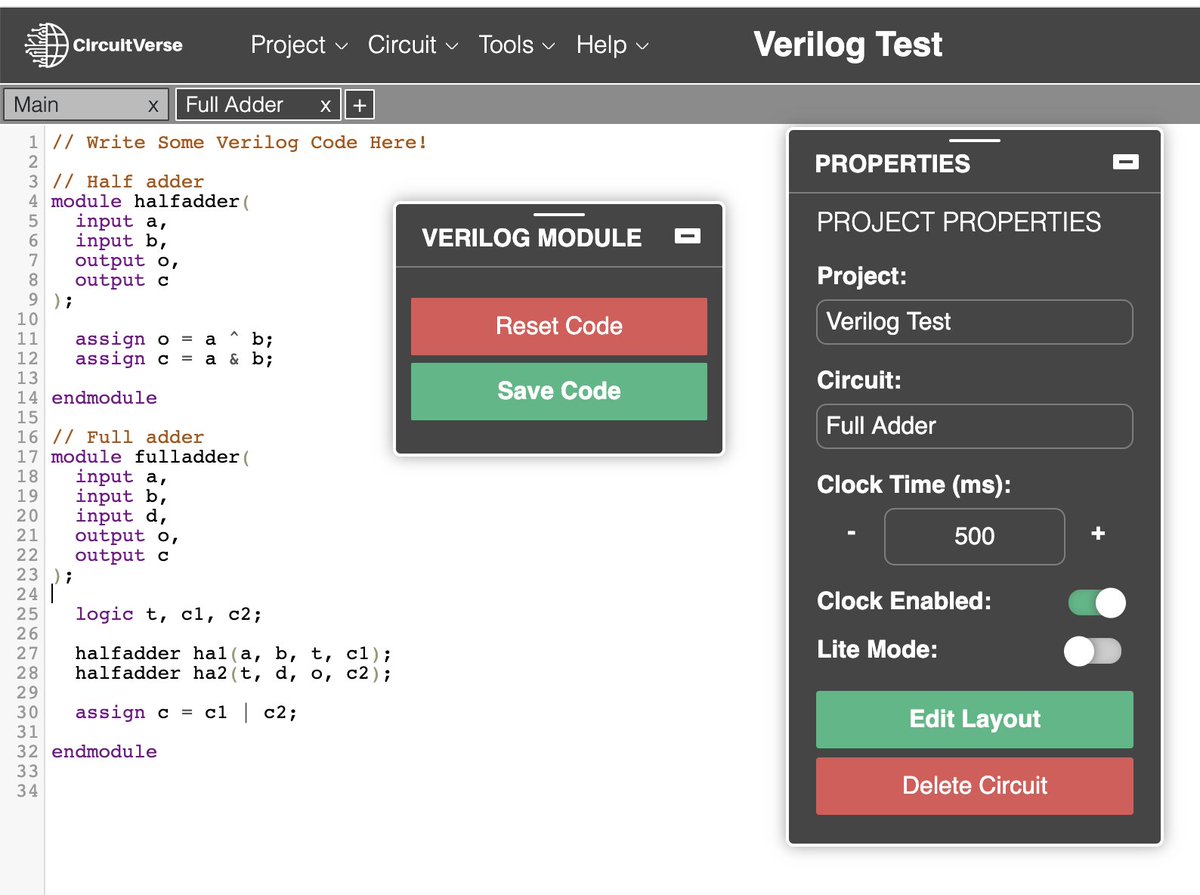
Task: Click the 'input d,' code line
Action: click(121, 516)
